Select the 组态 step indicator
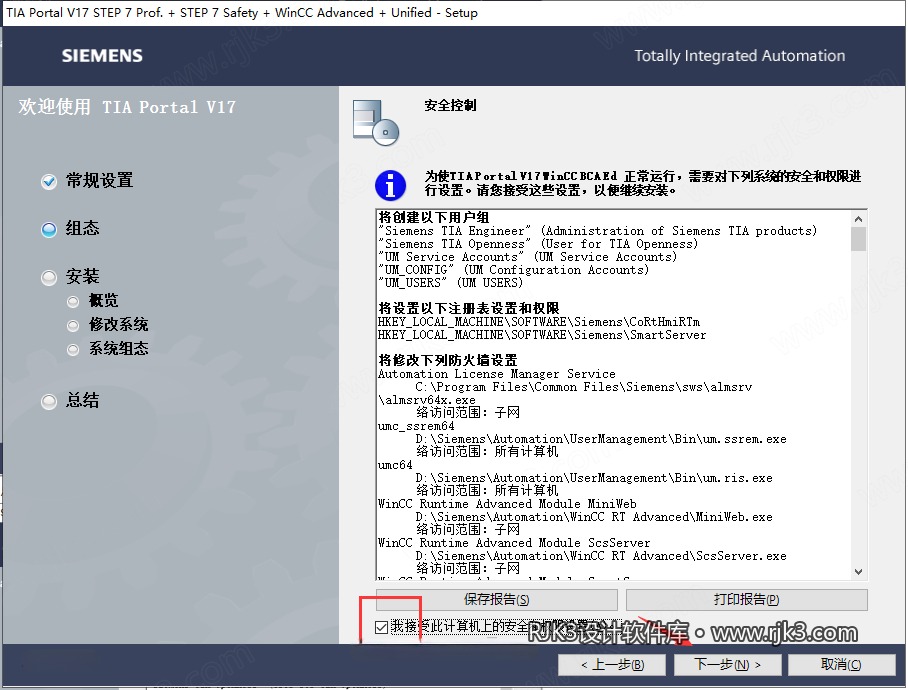The width and height of the screenshot is (908, 690). (49, 229)
